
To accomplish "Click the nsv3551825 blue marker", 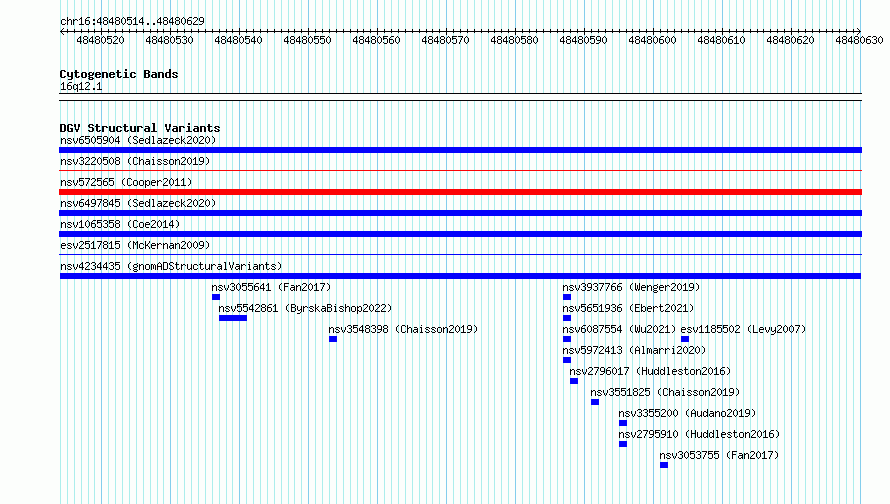I will [595, 402].
